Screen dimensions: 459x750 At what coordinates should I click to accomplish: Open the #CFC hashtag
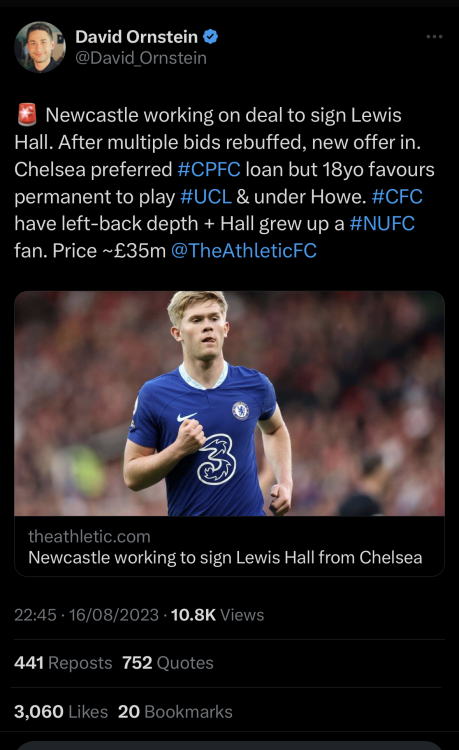397,197
